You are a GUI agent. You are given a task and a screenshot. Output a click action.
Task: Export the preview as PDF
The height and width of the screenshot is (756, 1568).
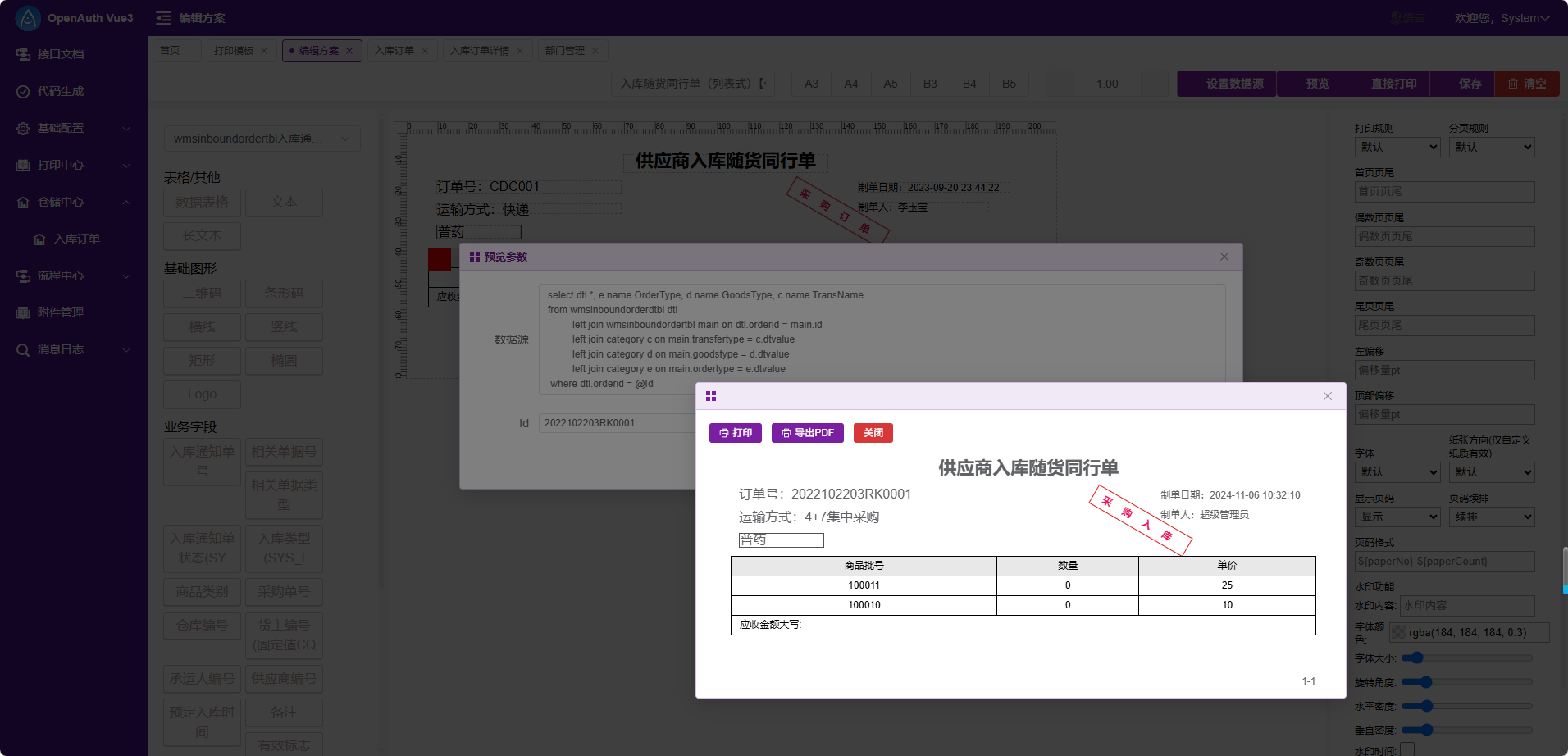808,433
